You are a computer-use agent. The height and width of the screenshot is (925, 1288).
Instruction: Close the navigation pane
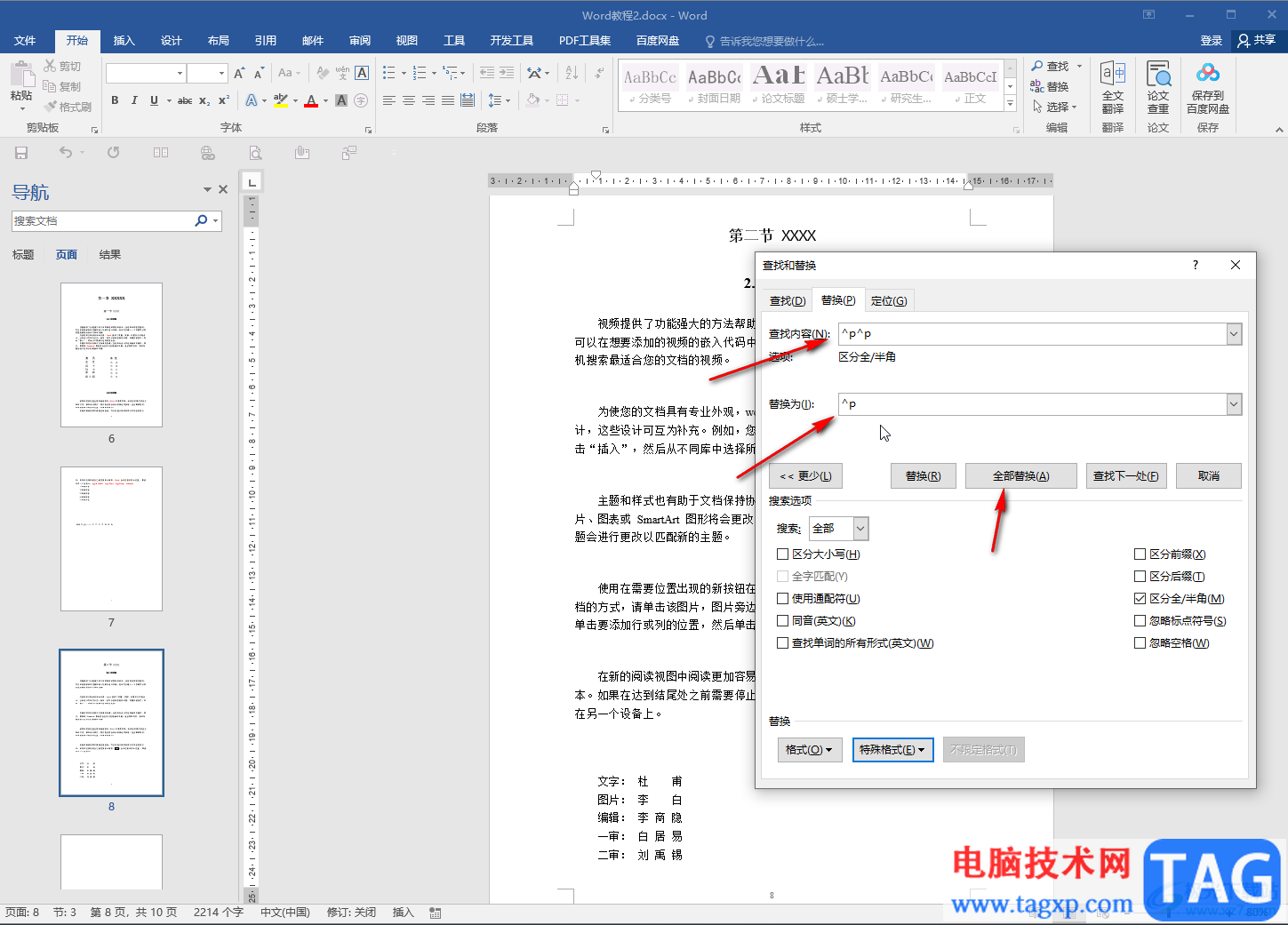(223, 189)
